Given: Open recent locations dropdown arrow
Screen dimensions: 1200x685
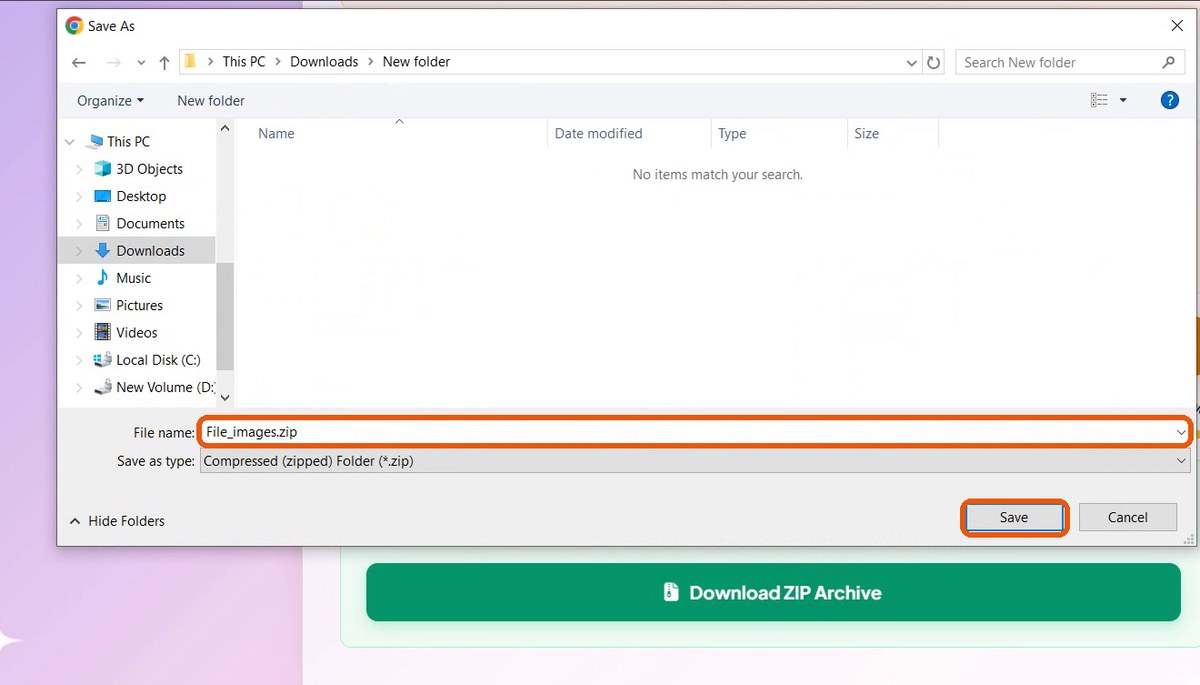Looking at the screenshot, I should (x=141, y=63).
